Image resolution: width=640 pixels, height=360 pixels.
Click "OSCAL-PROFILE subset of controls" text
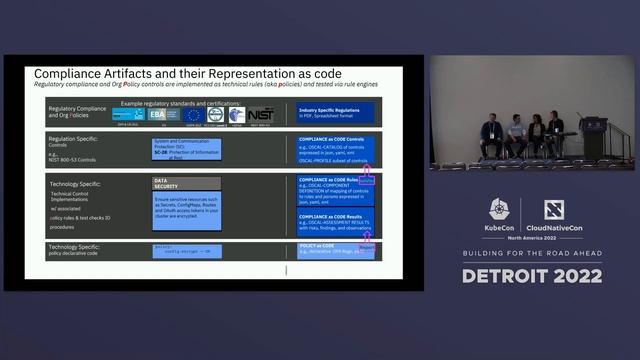pos(333,161)
